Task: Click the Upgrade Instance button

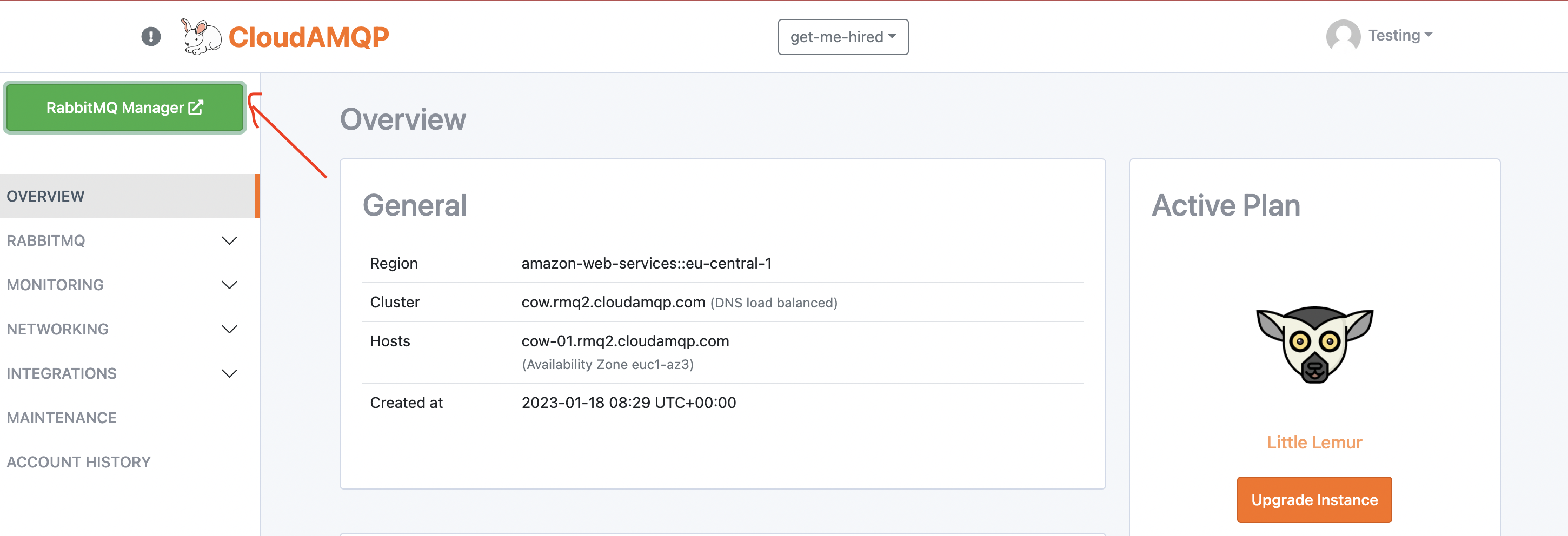Action: coord(1314,499)
